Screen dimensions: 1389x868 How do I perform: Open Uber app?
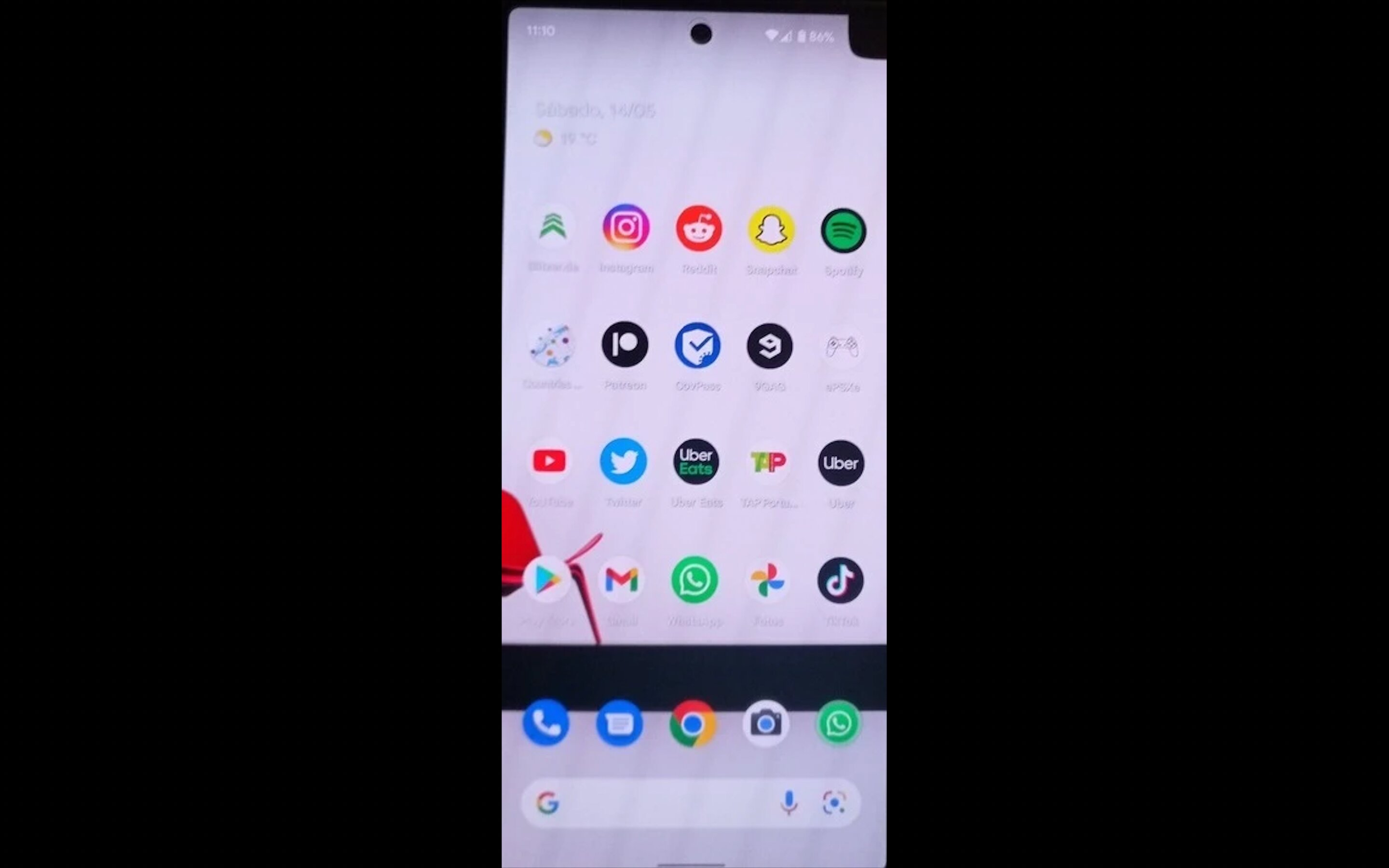(841, 463)
